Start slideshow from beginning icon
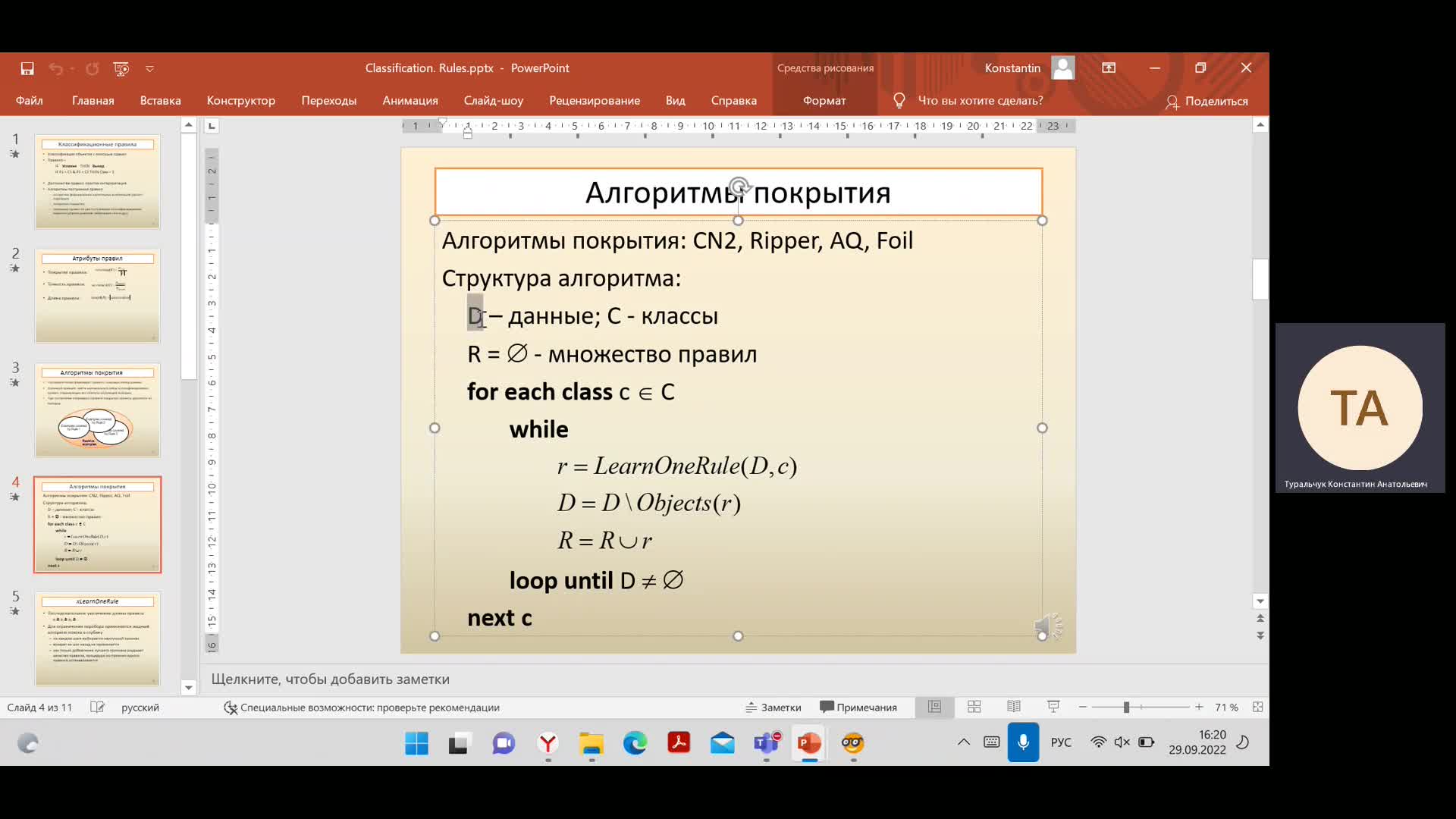The image size is (1456, 819). tap(121, 68)
